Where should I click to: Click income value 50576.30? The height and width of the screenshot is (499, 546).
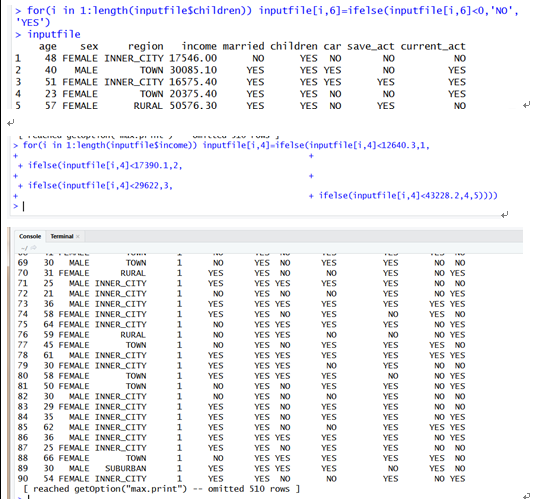point(193,106)
